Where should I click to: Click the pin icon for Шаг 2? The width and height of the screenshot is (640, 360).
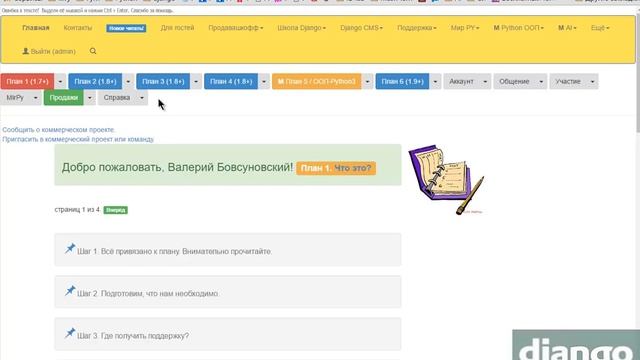click(x=70, y=291)
